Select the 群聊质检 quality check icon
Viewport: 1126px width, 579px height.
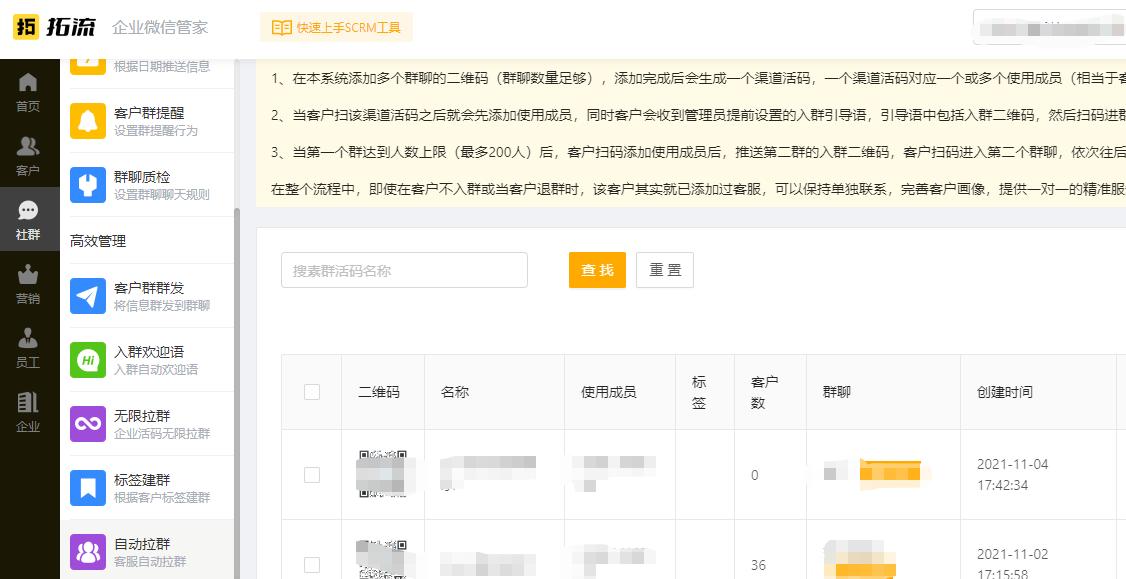tap(87, 185)
